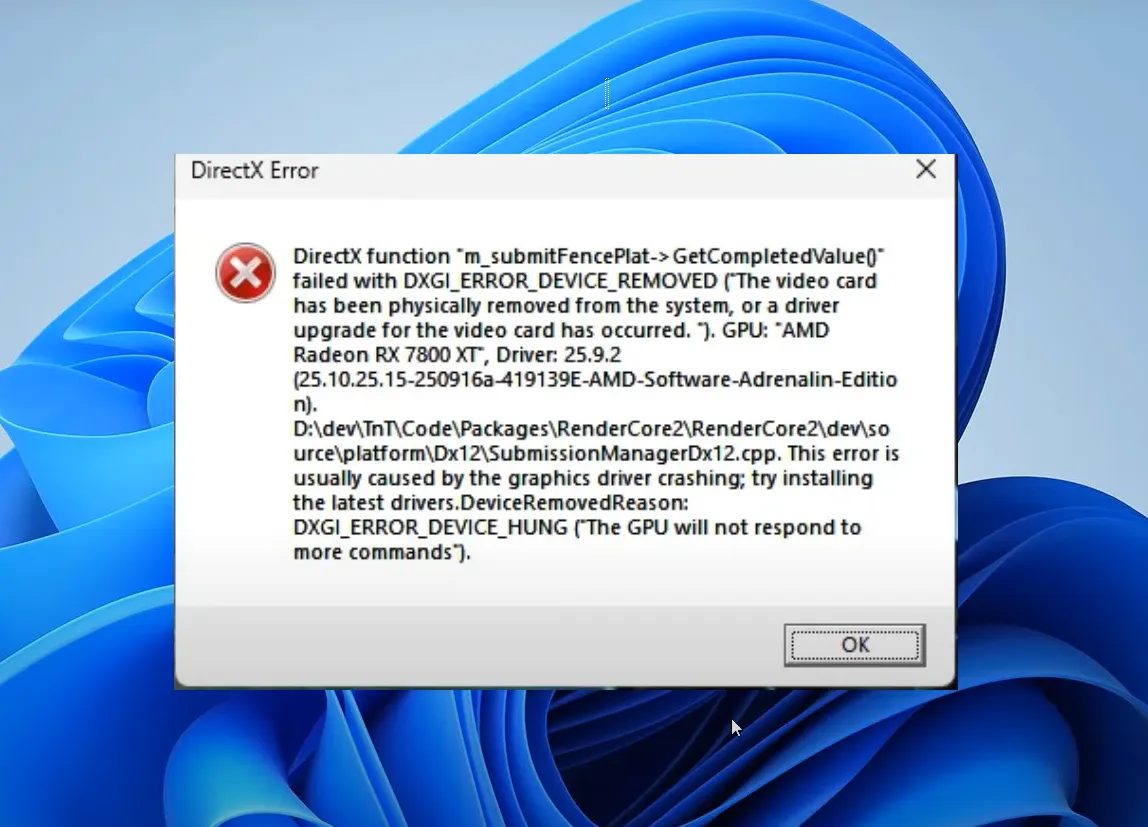
Task: Click the m_submitFencePlat->GetCompletedValue() function name
Action: point(670,256)
